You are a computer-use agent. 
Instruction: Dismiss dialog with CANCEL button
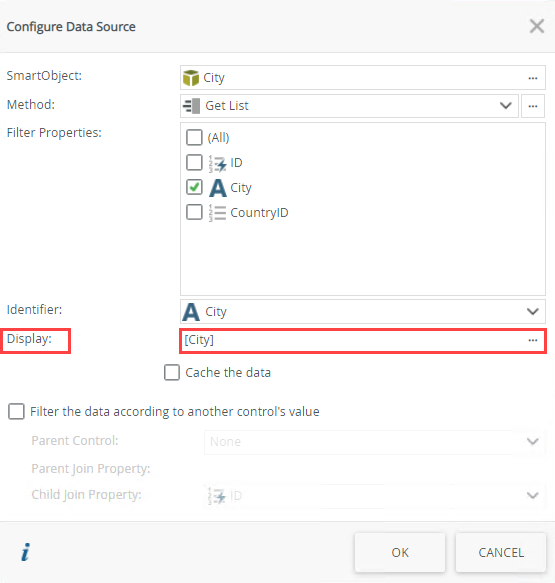pos(501,553)
